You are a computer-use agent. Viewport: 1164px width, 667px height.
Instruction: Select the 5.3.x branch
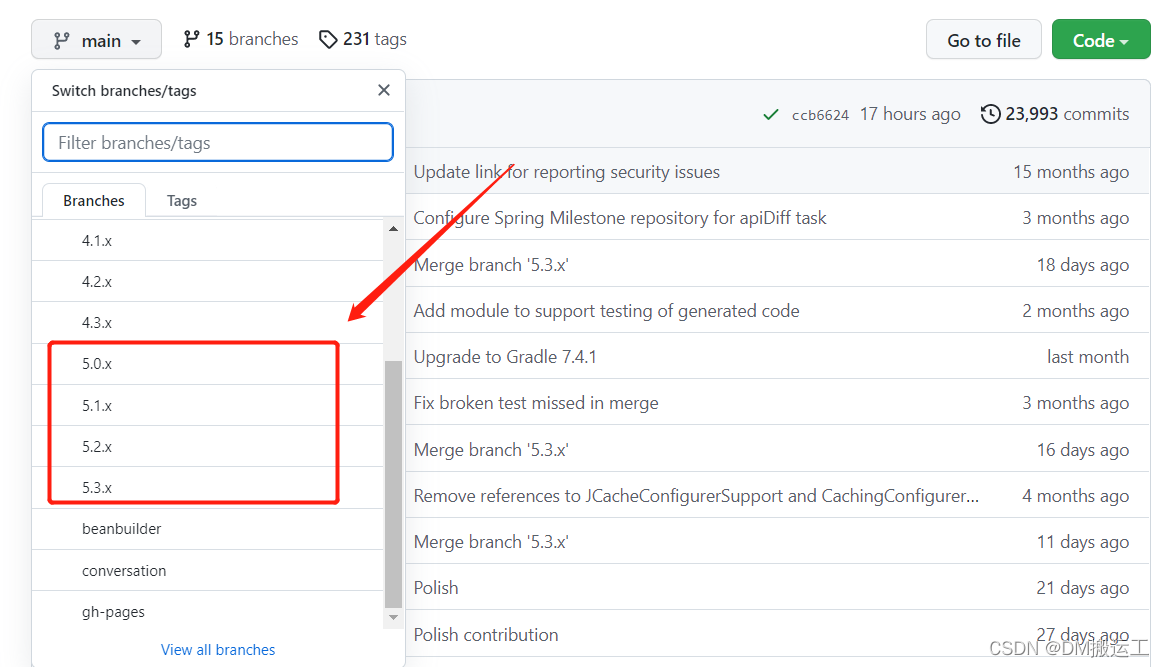208,487
